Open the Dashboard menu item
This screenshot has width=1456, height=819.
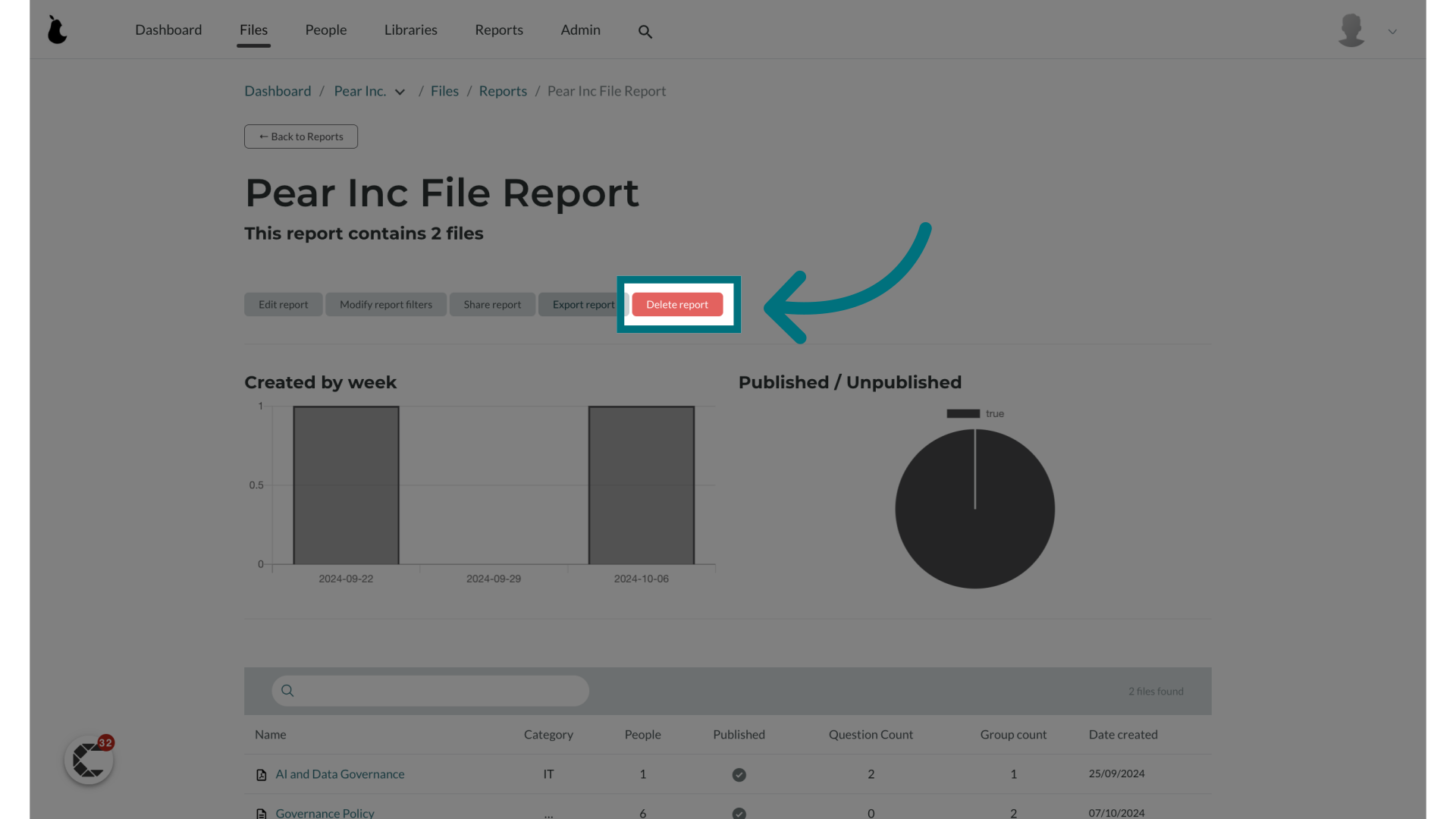coord(168,30)
